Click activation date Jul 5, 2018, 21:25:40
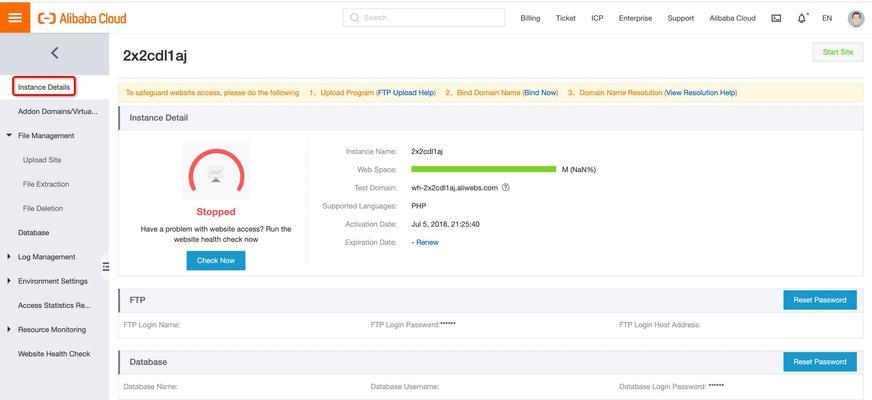This screenshot has height=400, width=872. pos(445,224)
